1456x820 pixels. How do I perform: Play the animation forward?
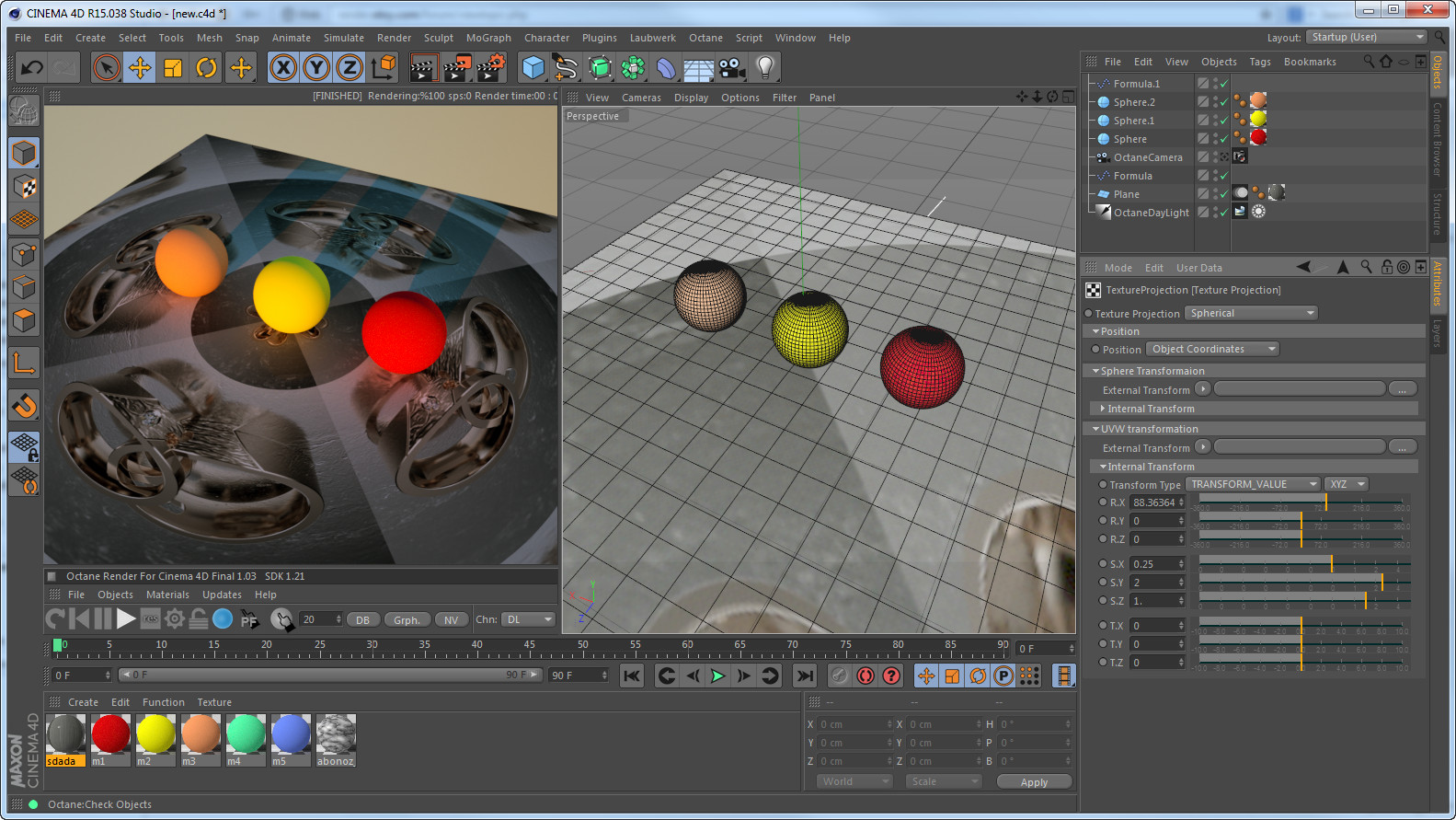coord(718,676)
